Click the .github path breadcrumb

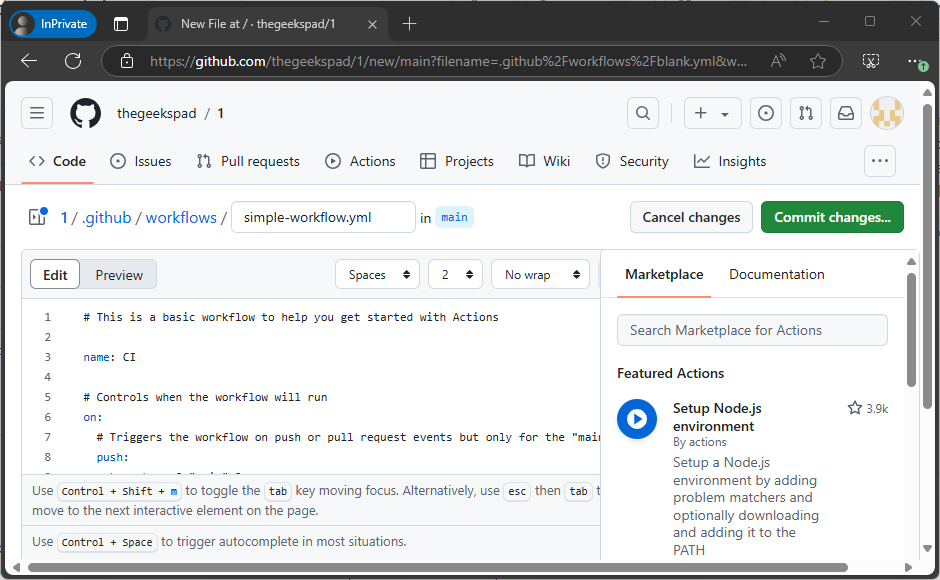(107, 217)
